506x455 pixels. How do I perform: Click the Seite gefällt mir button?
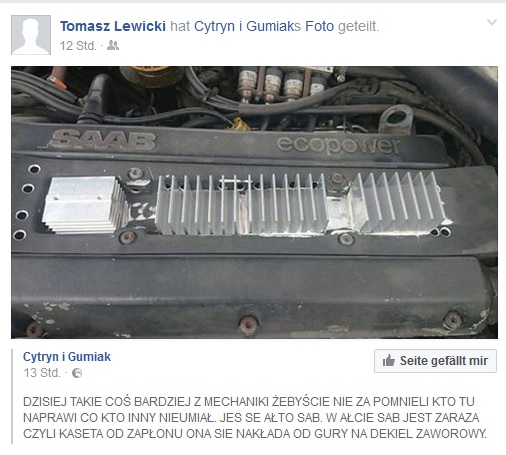tap(435, 361)
